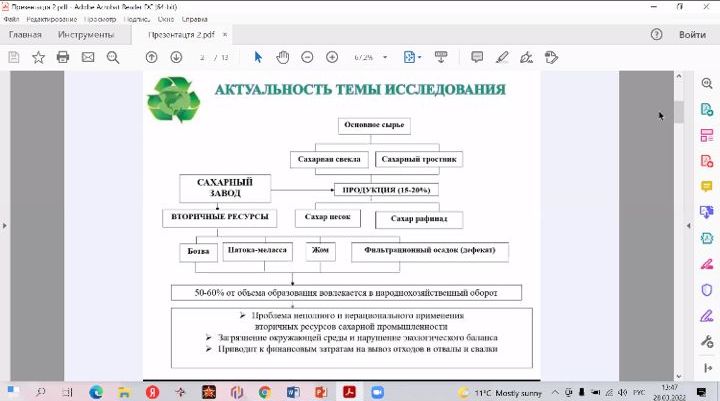Open the find text magnifier tool
Viewport: 720px width, 401px height.
click(x=113, y=57)
